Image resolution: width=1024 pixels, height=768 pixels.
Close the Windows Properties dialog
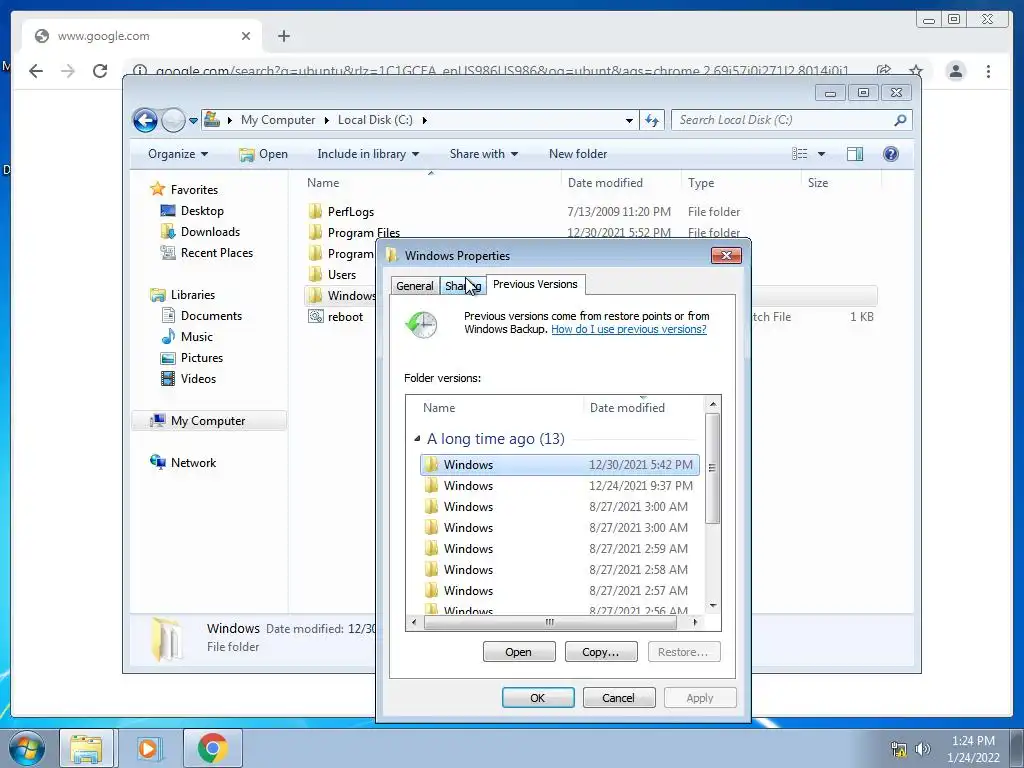click(x=726, y=255)
